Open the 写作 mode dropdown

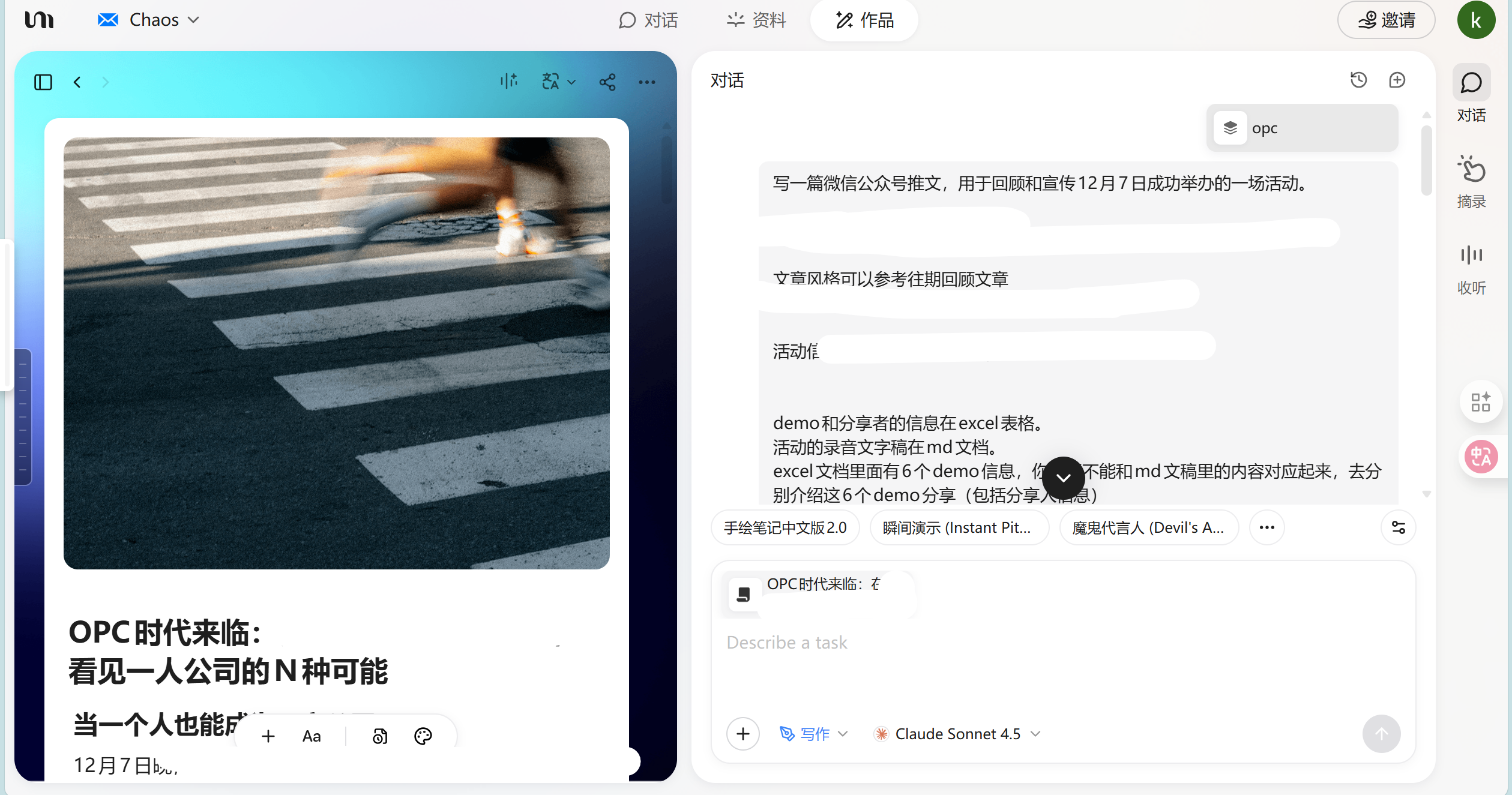point(814,734)
